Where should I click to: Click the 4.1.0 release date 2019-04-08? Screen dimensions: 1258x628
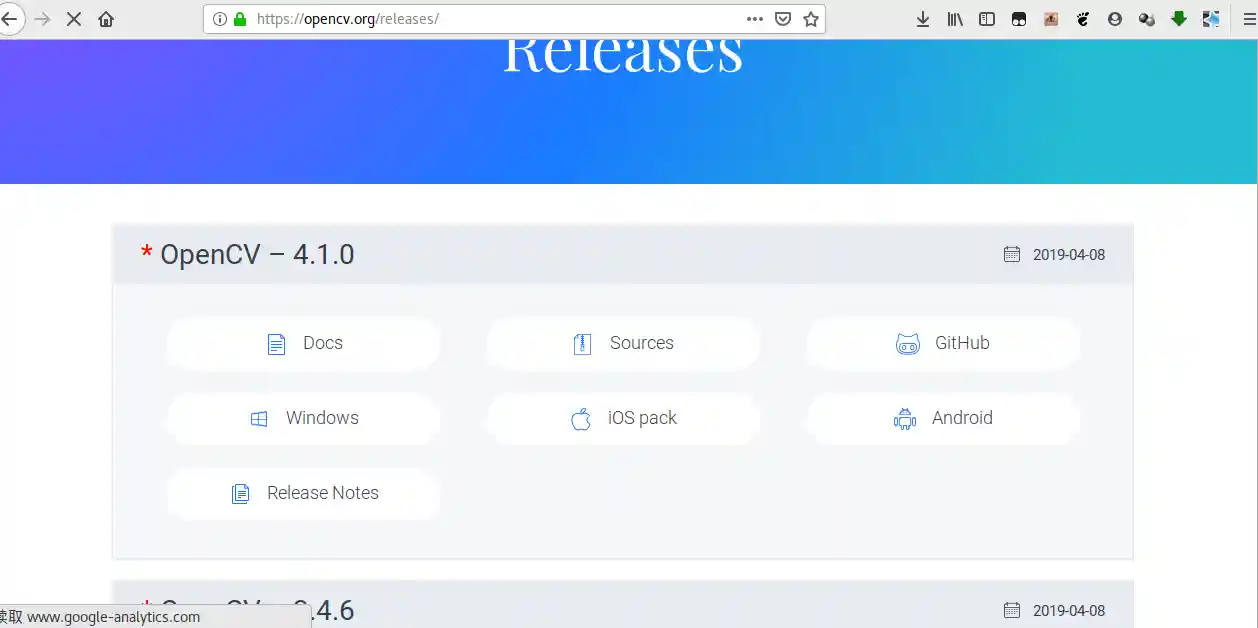click(1069, 255)
